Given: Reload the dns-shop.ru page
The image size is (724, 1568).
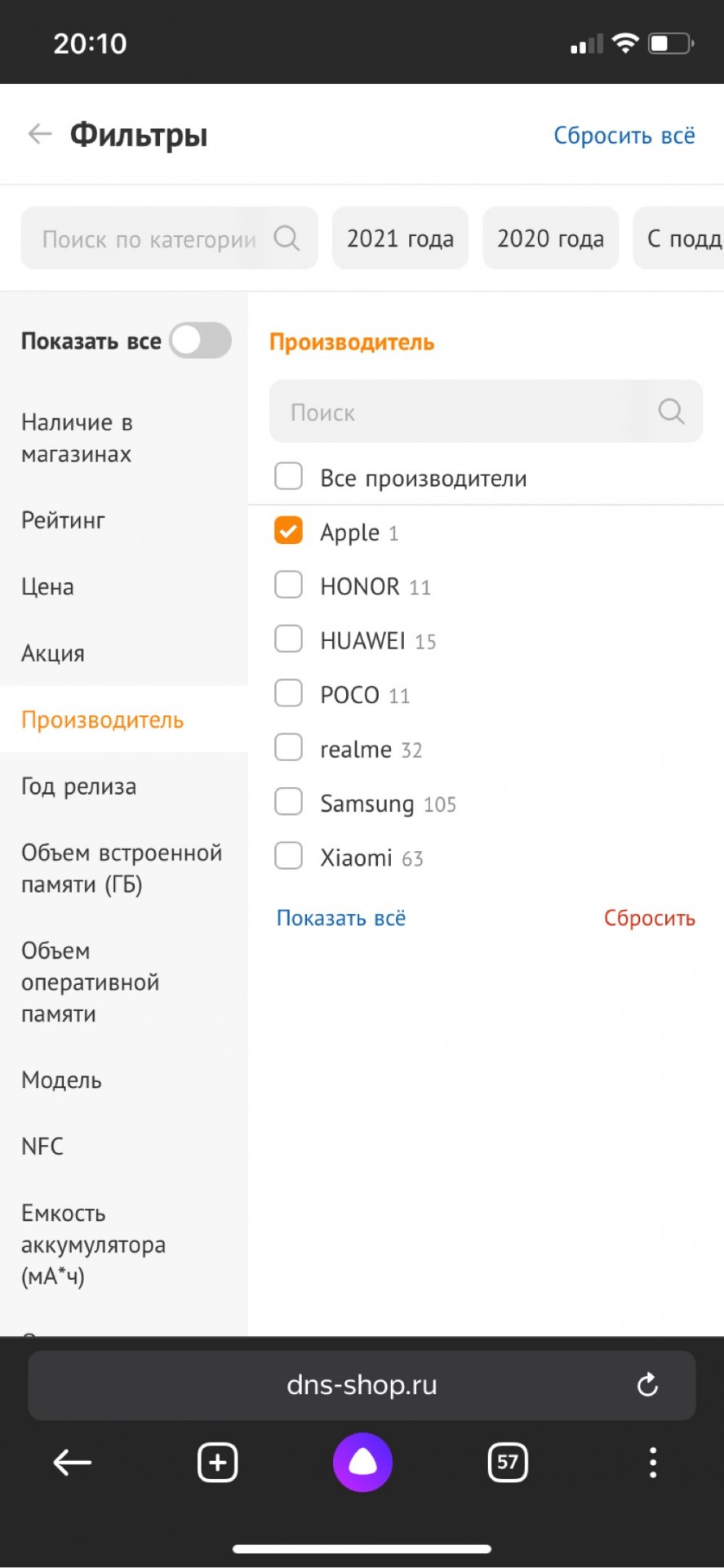Looking at the screenshot, I should click(x=647, y=1385).
